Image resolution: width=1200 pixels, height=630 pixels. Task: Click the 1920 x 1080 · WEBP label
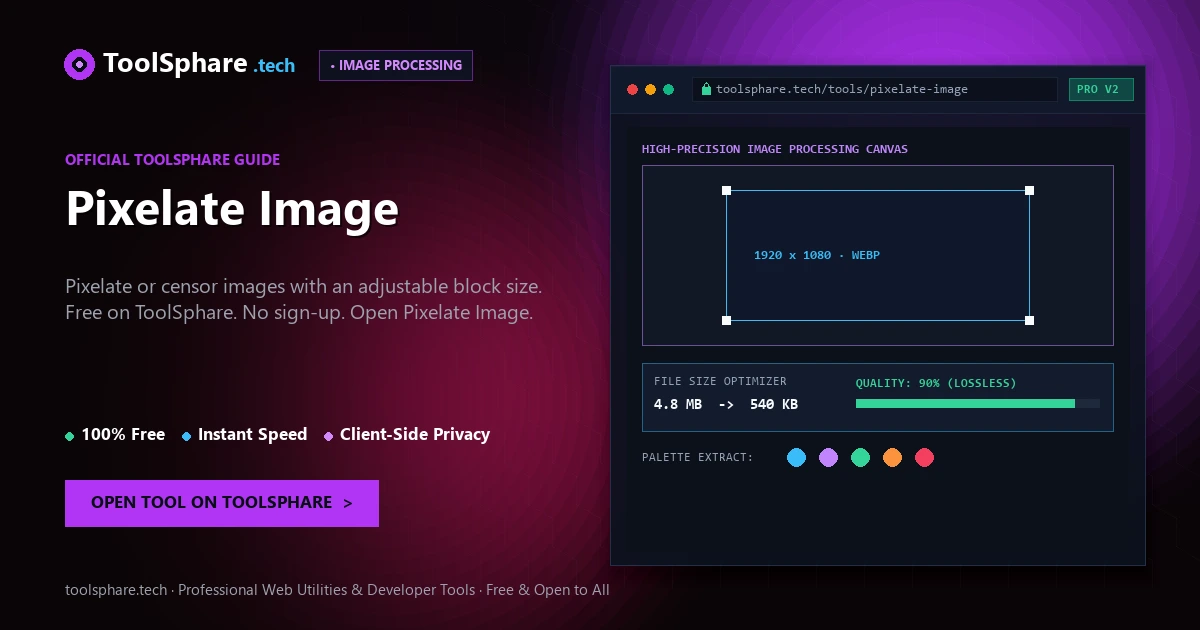817,256
